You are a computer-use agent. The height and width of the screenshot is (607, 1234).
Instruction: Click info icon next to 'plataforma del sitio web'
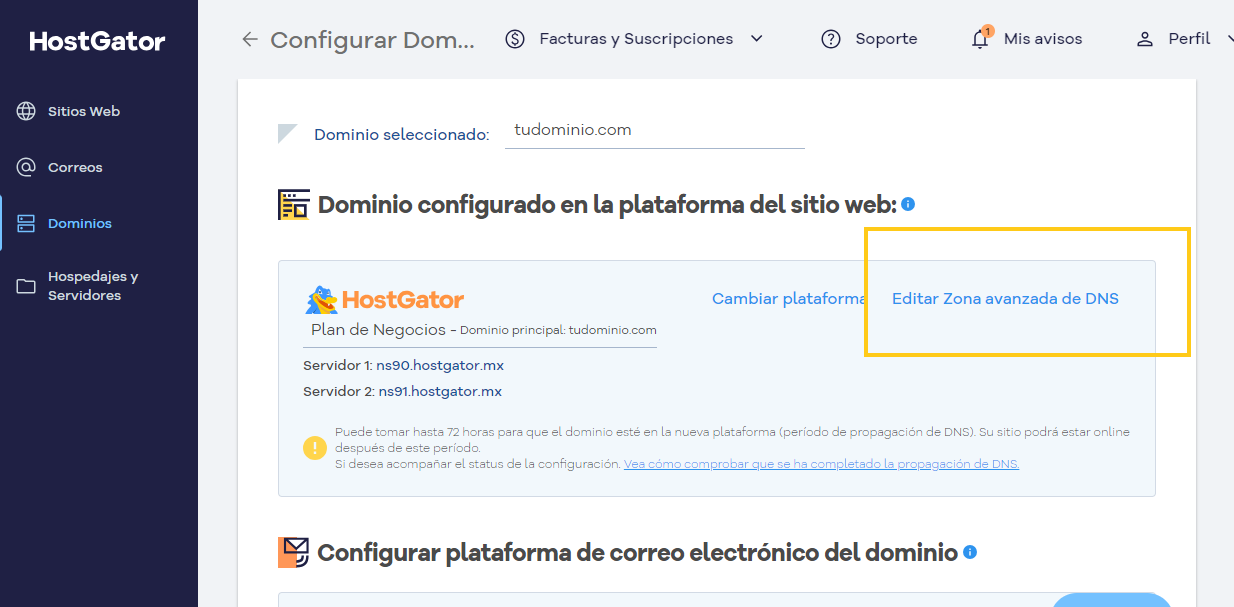coord(908,204)
